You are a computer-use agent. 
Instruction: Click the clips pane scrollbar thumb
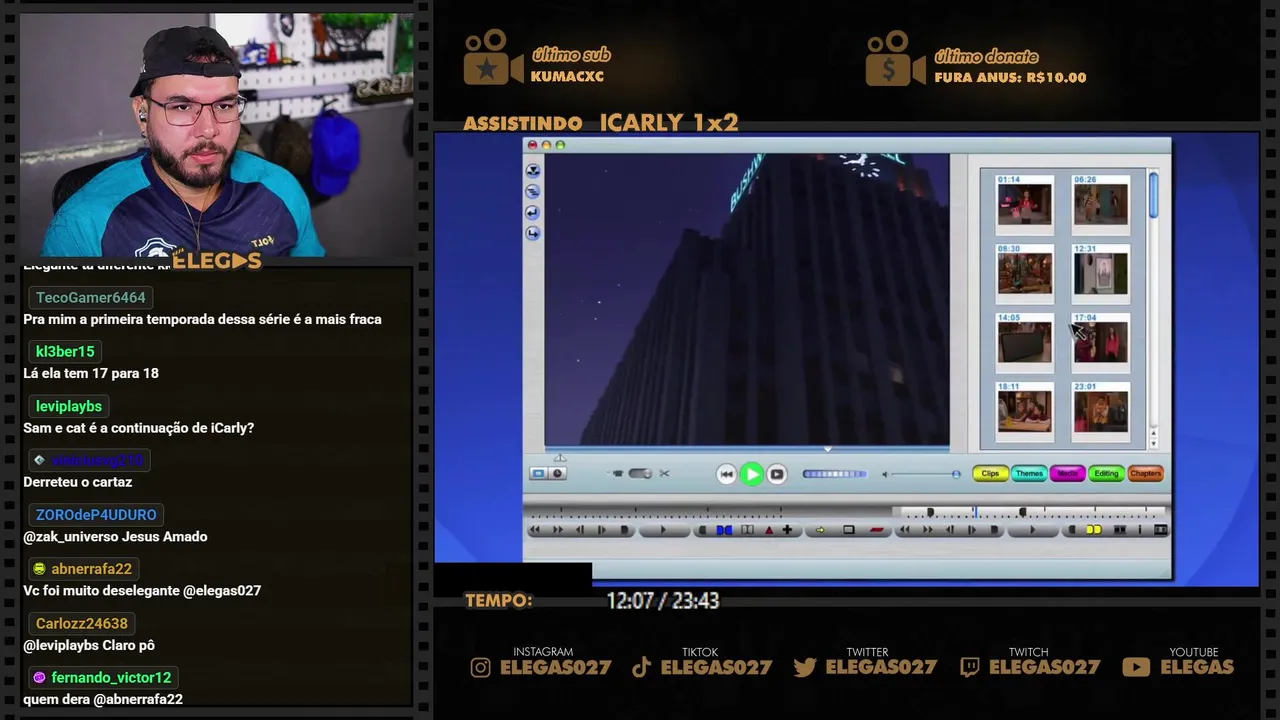click(x=1153, y=194)
